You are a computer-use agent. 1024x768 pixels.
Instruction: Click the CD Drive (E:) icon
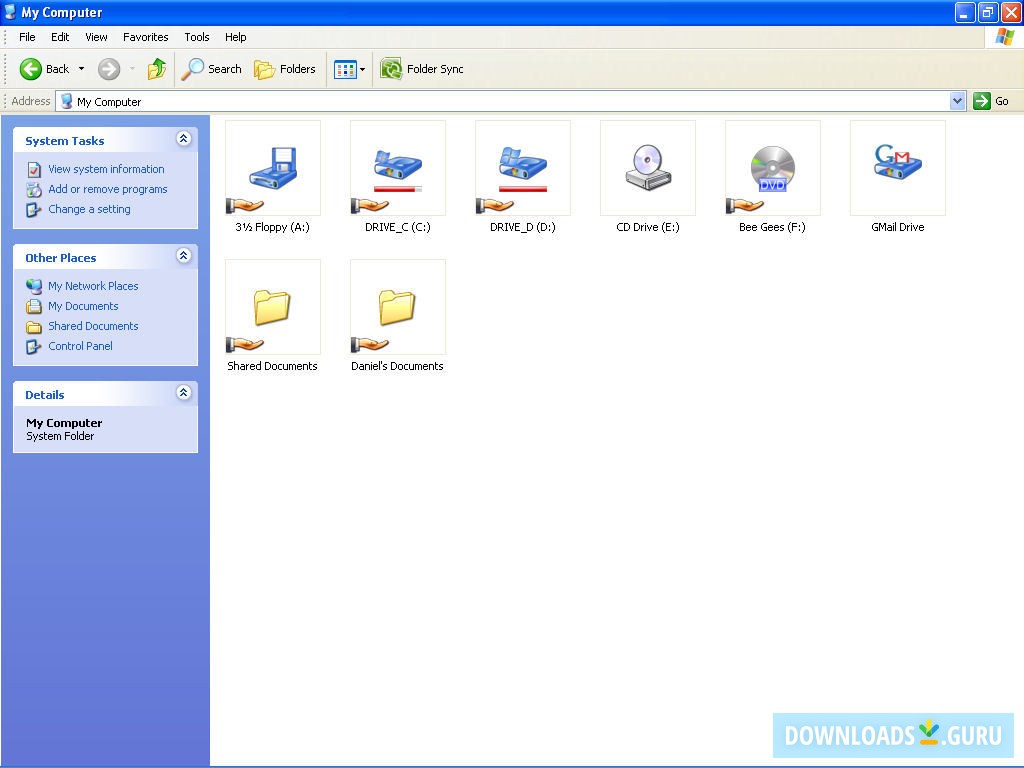647,168
